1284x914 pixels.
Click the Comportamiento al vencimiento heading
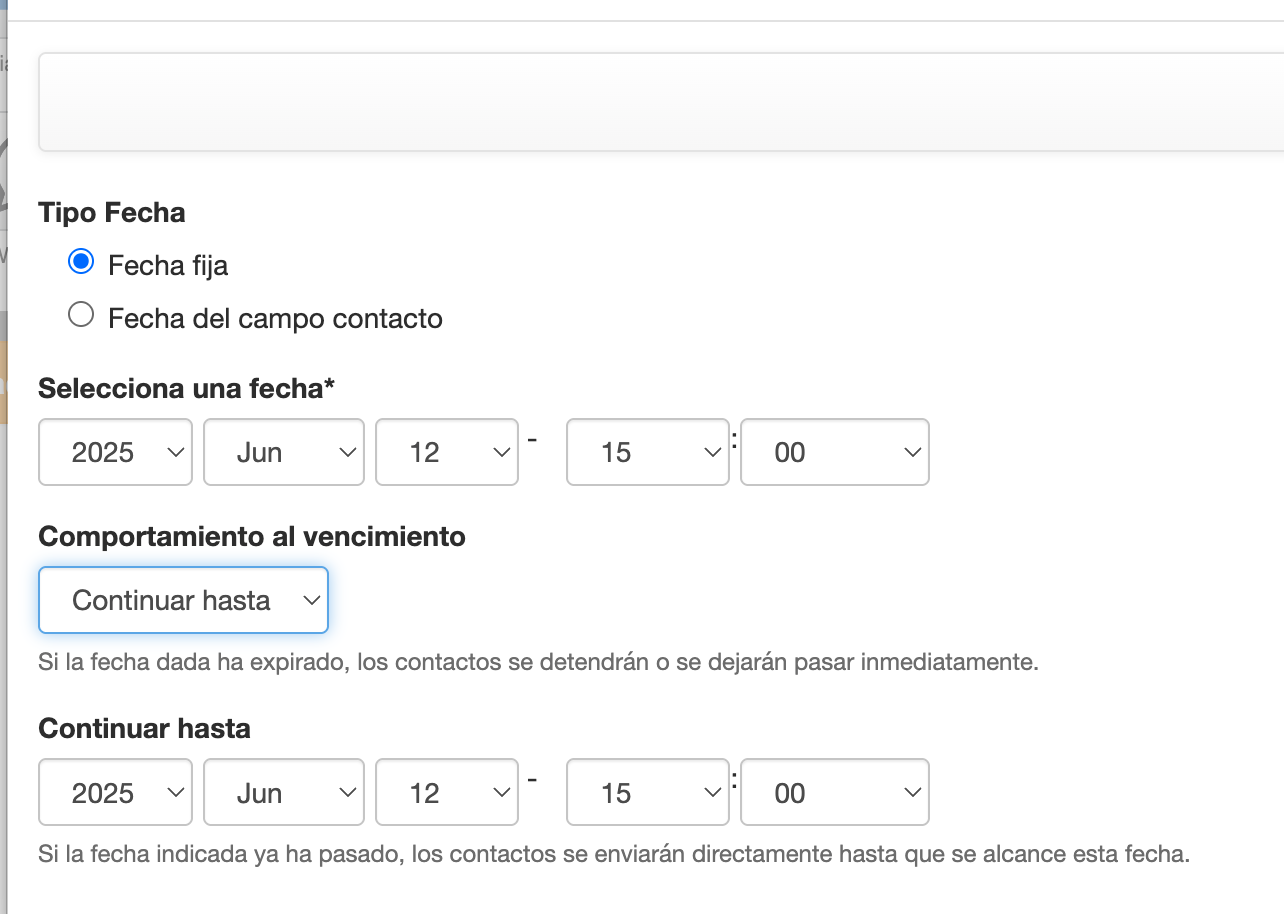252,537
